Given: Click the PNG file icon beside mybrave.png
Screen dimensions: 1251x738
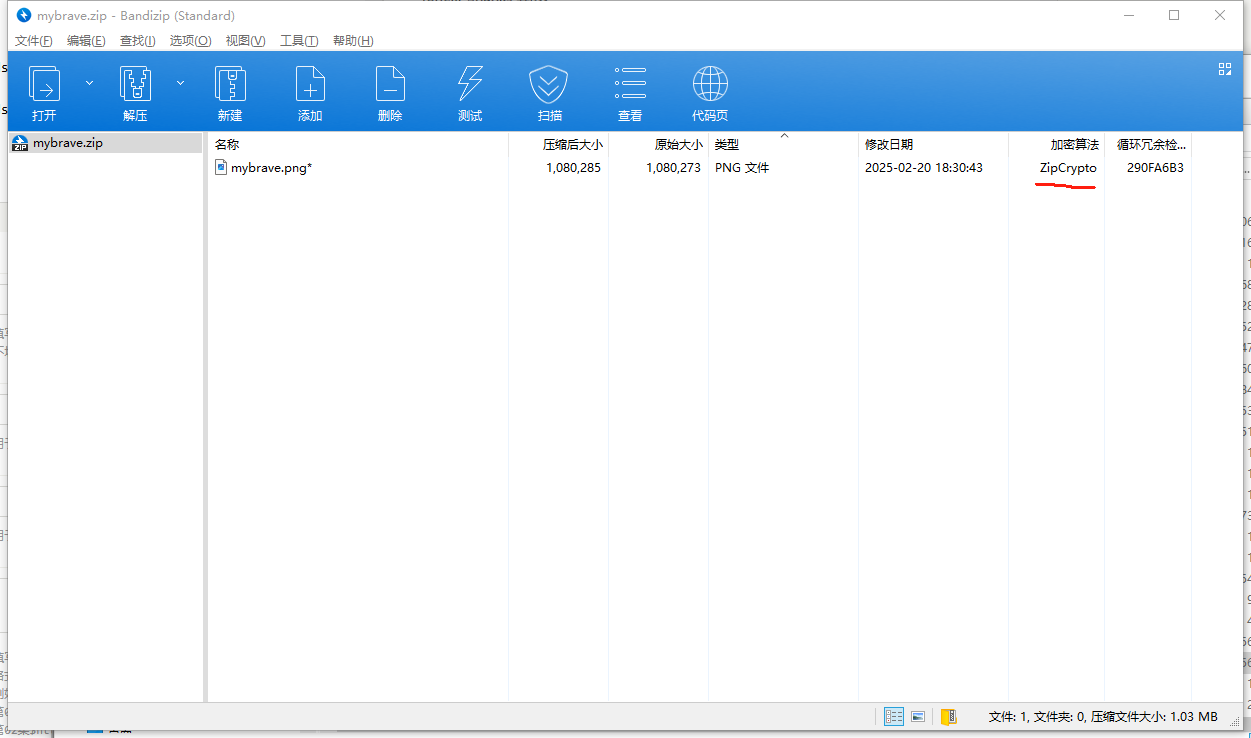Looking at the screenshot, I should pyautogui.click(x=221, y=167).
